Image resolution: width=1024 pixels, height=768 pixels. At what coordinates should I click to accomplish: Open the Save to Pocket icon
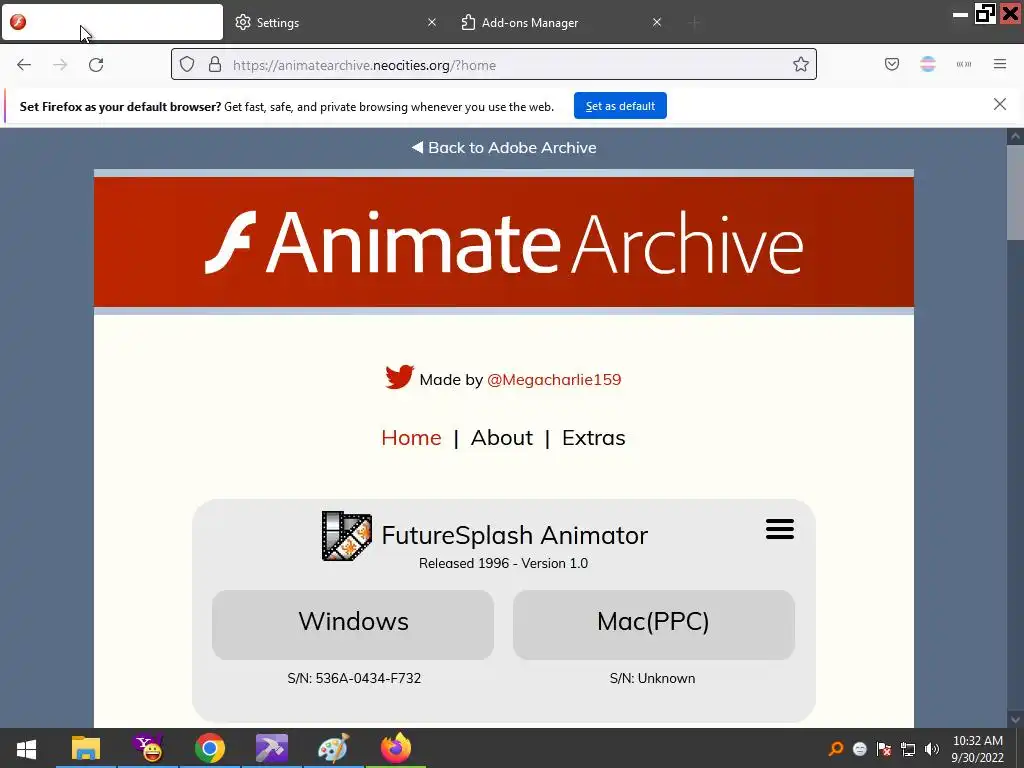pos(892,64)
